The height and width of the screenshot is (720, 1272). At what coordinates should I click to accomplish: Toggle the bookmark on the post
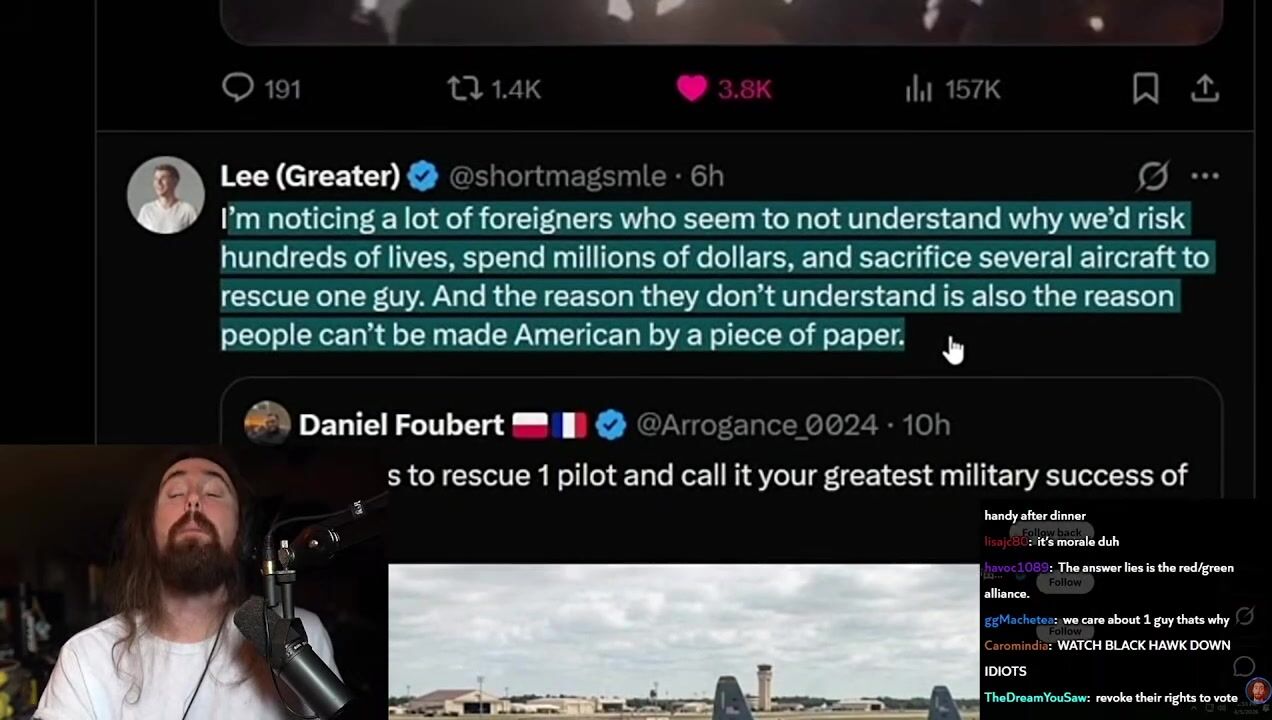(x=1145, y=89)
